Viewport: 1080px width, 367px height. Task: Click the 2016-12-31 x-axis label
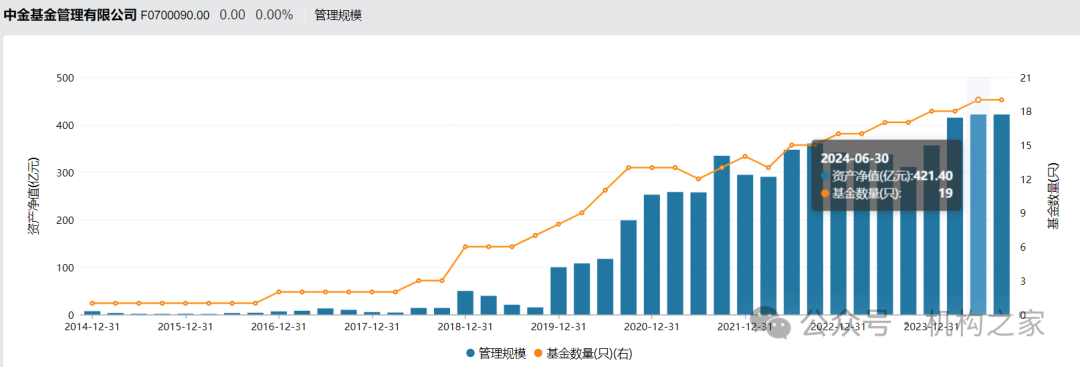point(279,326)
